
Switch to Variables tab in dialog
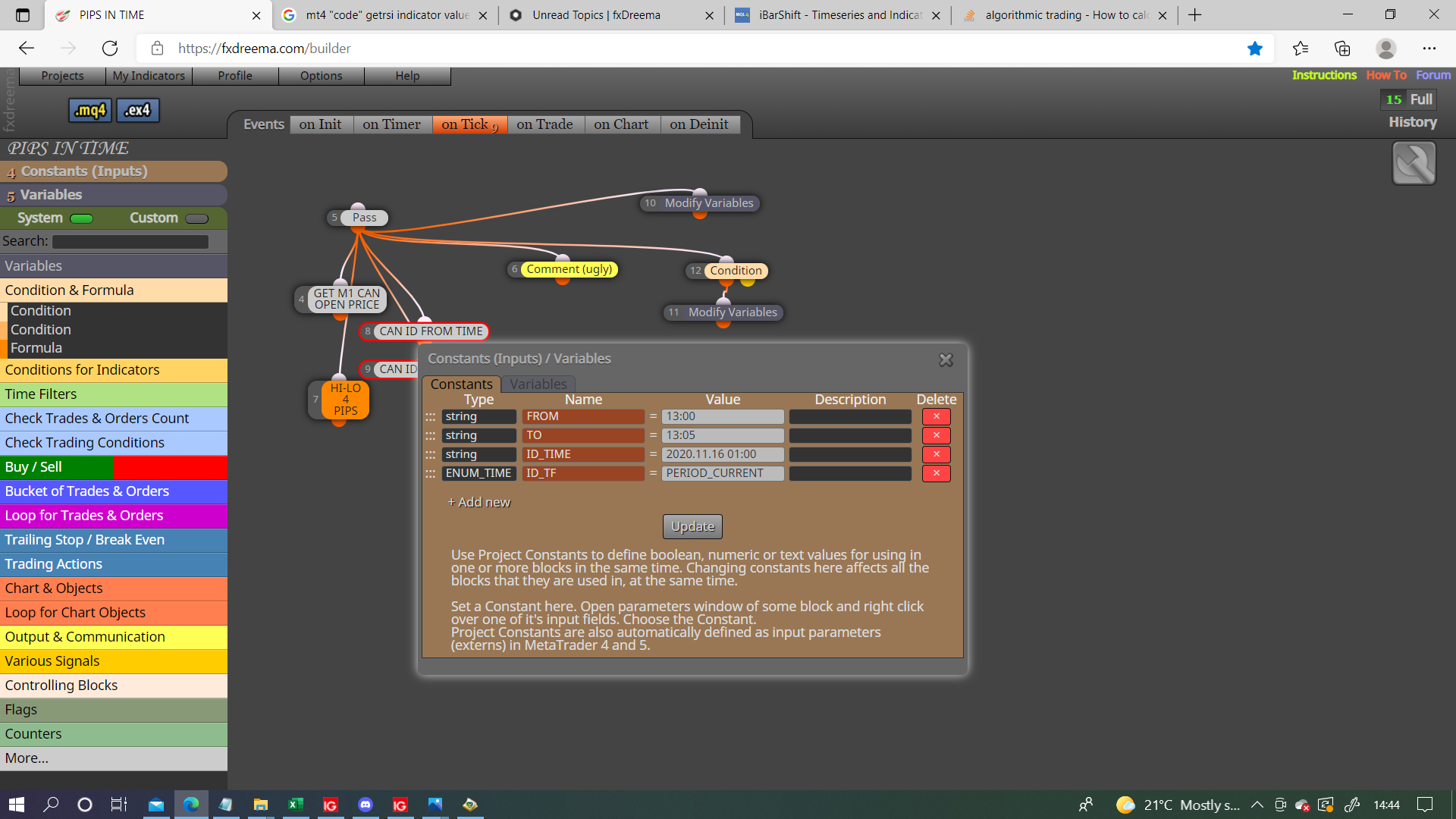(x=538, y=384)
